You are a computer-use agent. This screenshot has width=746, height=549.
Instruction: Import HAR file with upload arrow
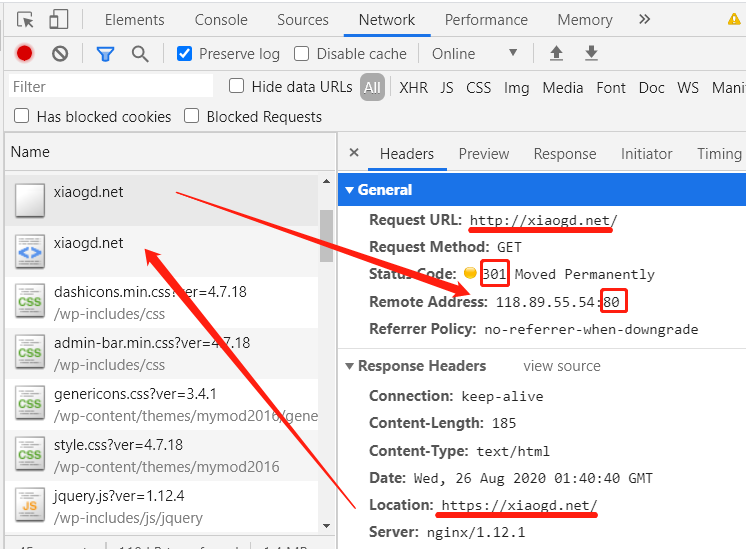pyautogui.click(x=556, y=53)
